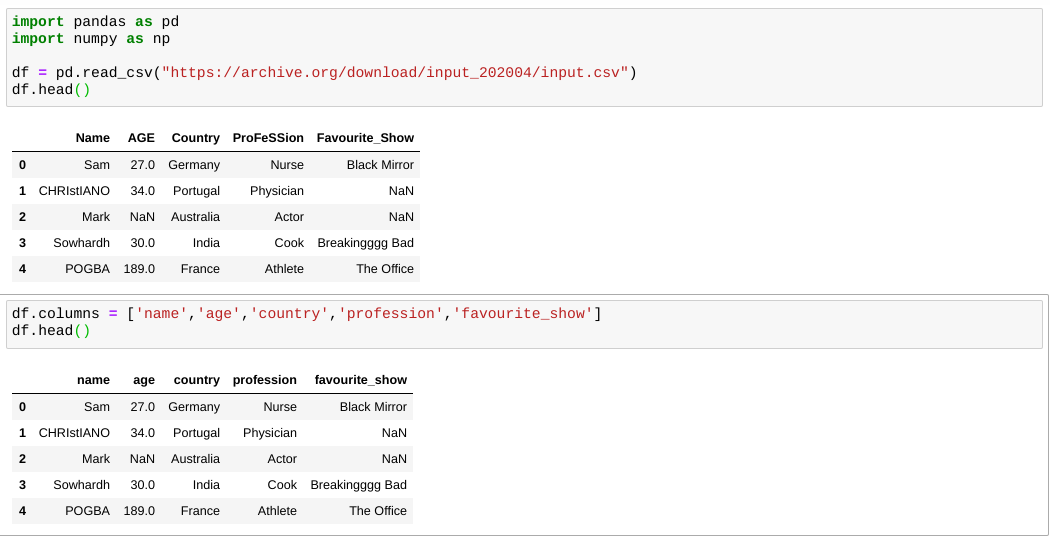Select the 'ProFeSSion' column header
Screen dimensions: 1050x536
268,138
